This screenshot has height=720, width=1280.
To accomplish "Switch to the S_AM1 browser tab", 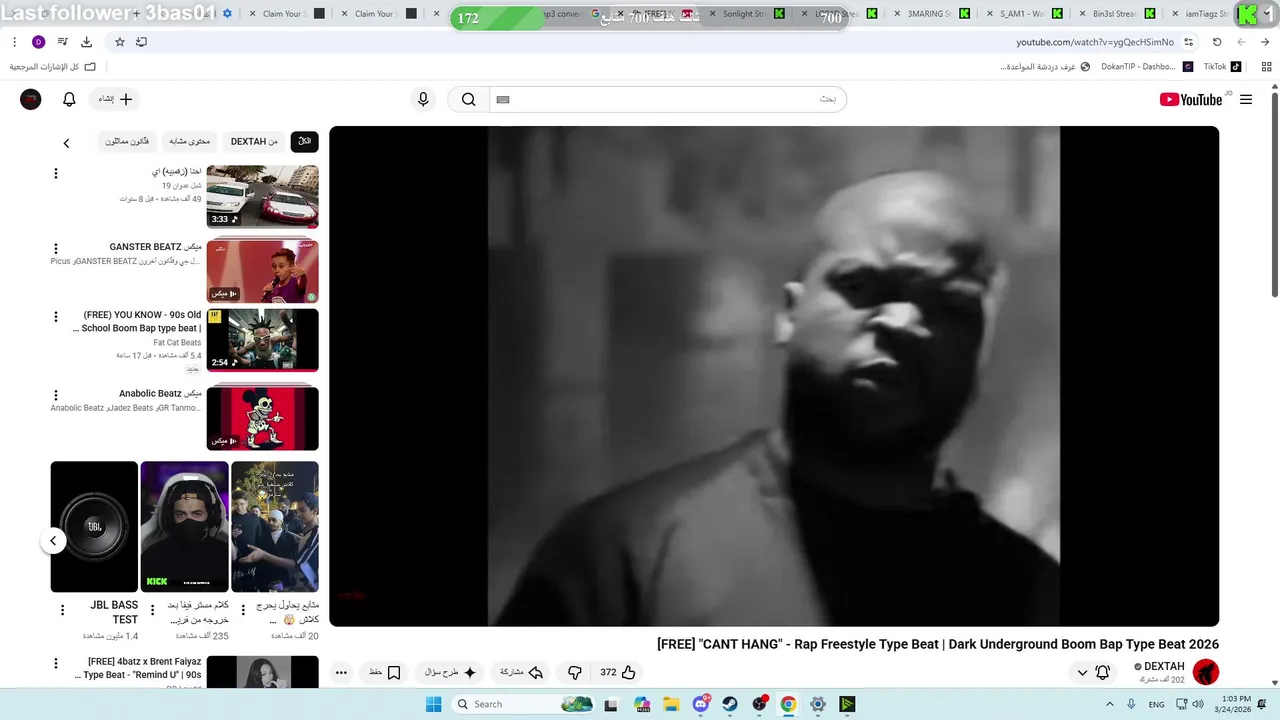I will (1021, 14).
